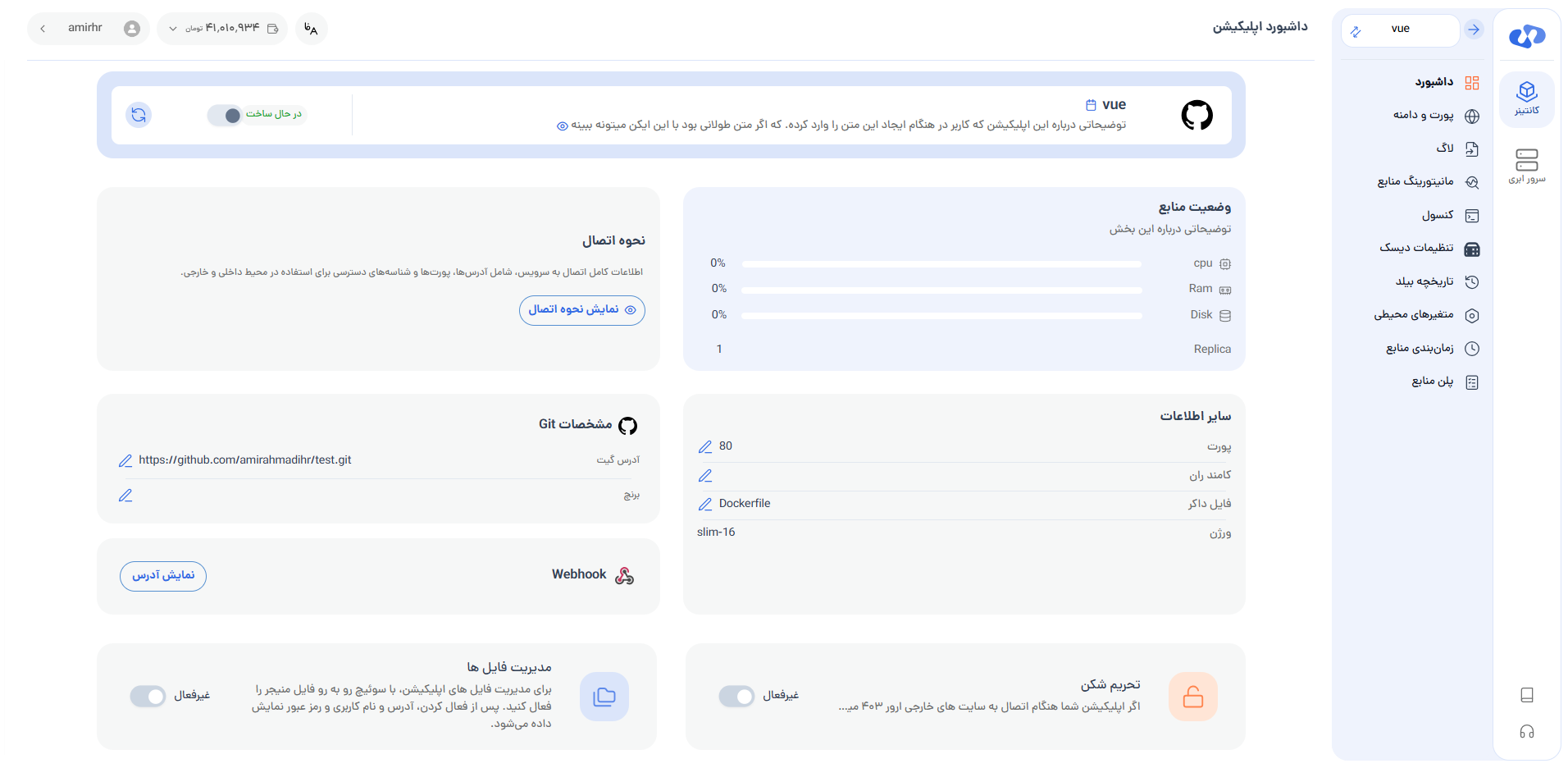Image resolution: width=1568 pixels, height=768 pixels.
Task: Open the amirhr user account menu
Action: 89,29
